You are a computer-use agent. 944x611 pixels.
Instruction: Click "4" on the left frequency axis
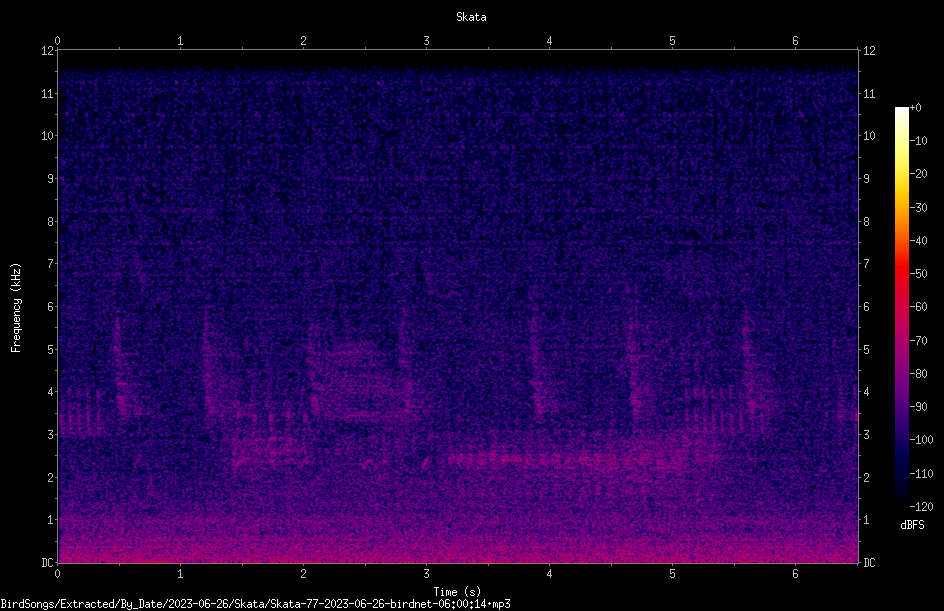point(51,392)
